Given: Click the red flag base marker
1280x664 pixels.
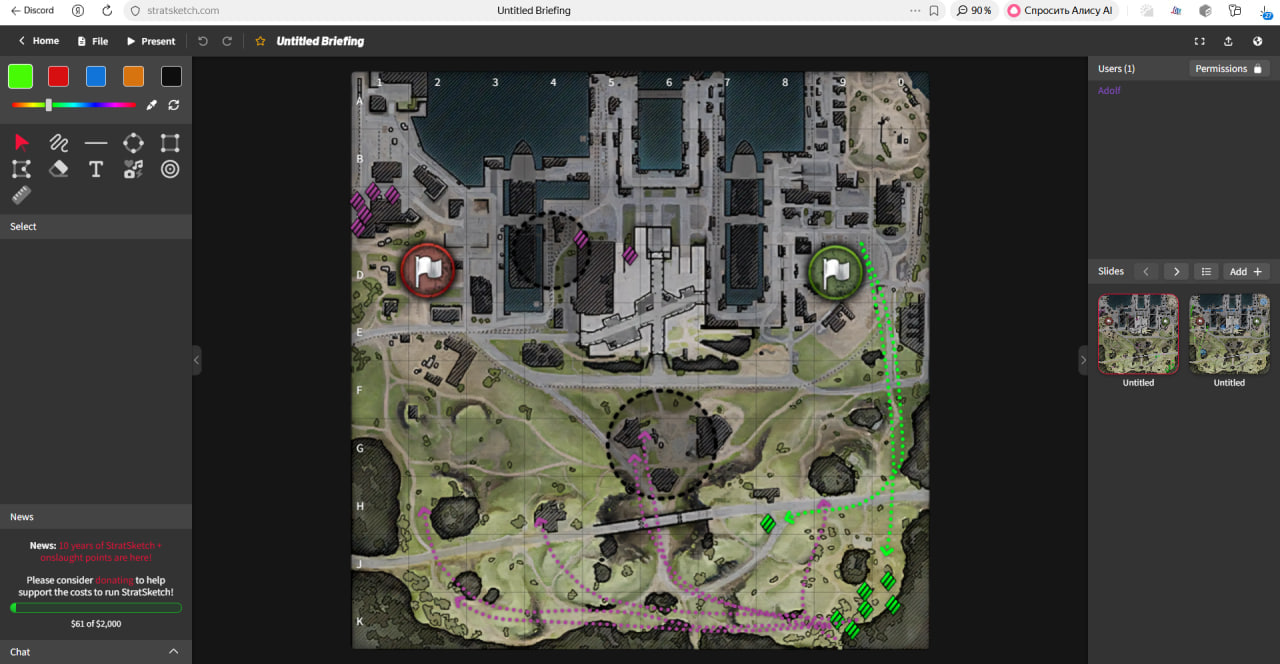Looking at the screenshot, I should [428, 270].
